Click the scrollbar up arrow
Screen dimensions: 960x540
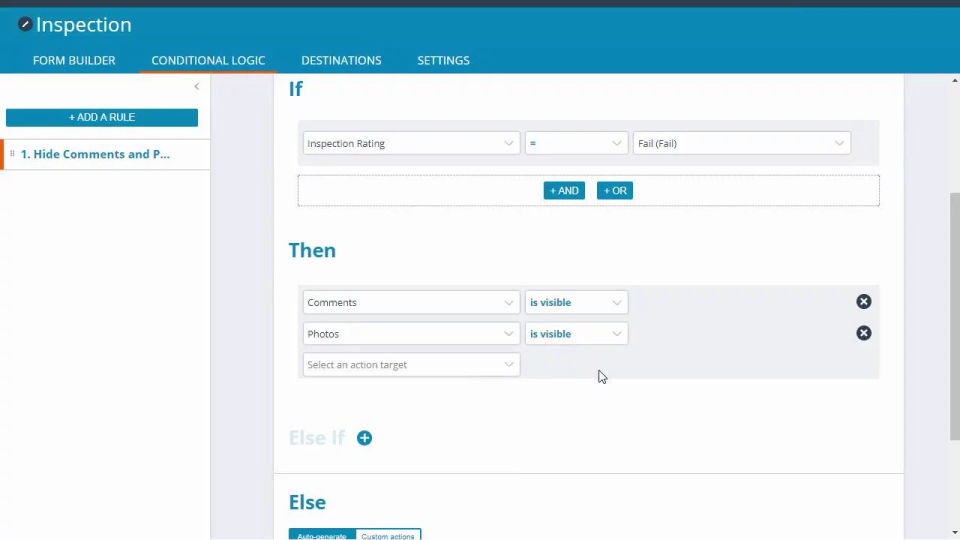pyautogui.click(x=954, y=80)
